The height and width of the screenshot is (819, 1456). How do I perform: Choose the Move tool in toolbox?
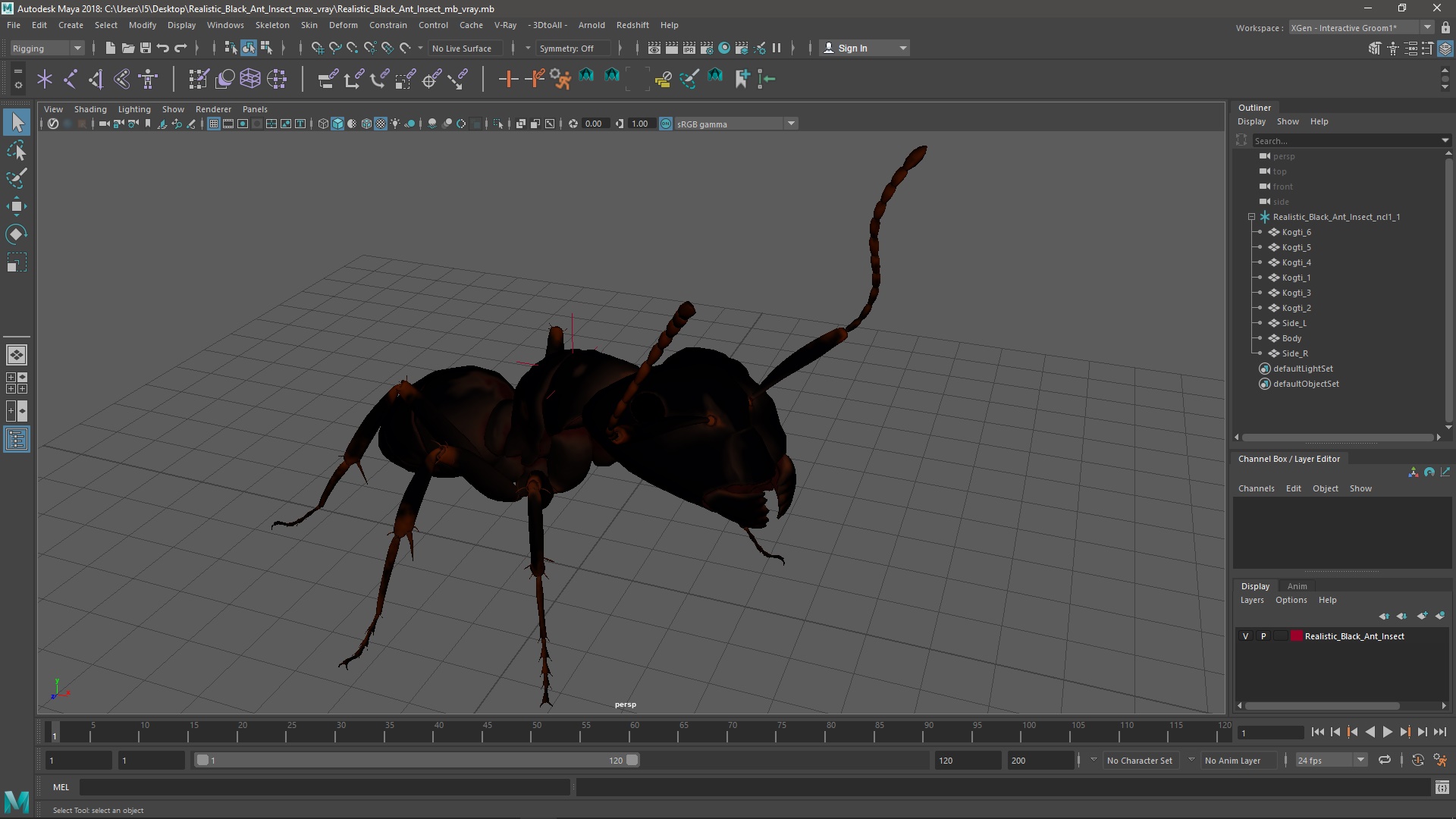point(17,206)
